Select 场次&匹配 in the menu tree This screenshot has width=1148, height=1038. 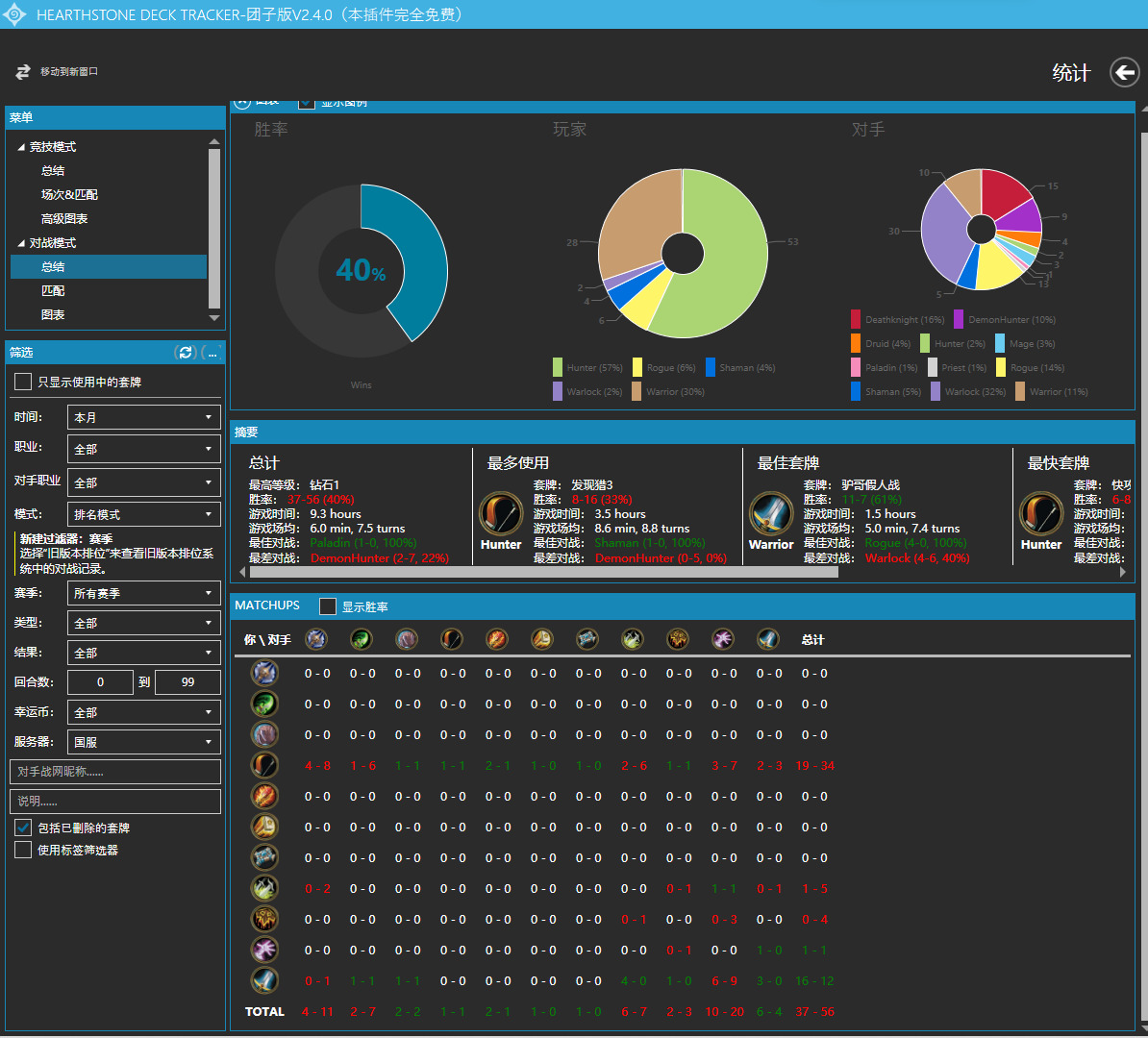[x=69, y=194]
